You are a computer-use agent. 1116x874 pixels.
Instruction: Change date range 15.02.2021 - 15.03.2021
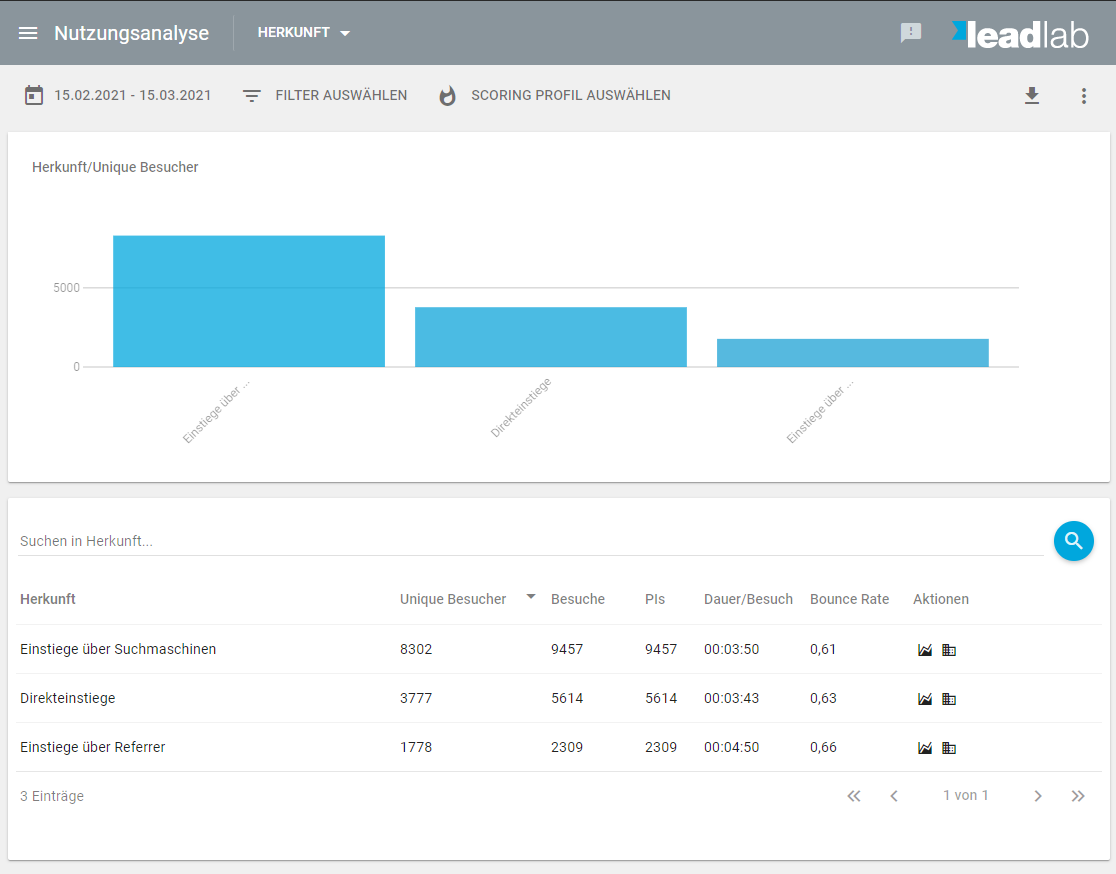[132, 95]
